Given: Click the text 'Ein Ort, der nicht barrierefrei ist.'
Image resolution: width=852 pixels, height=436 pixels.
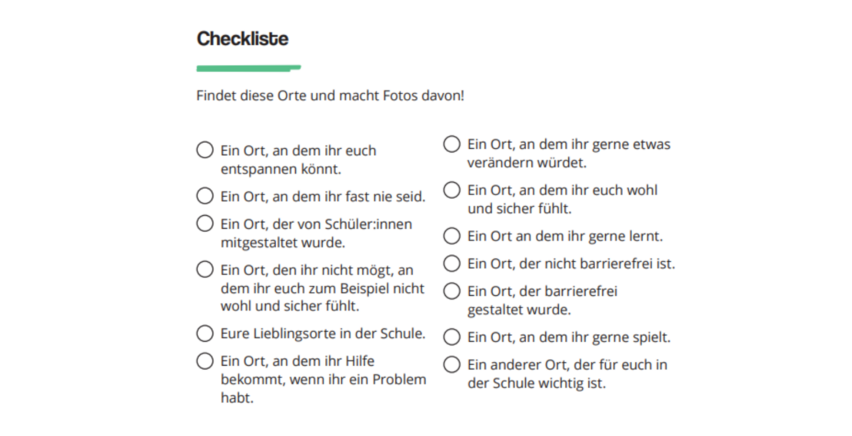Looking at the screenshot, I should click(x=571, y=264).
